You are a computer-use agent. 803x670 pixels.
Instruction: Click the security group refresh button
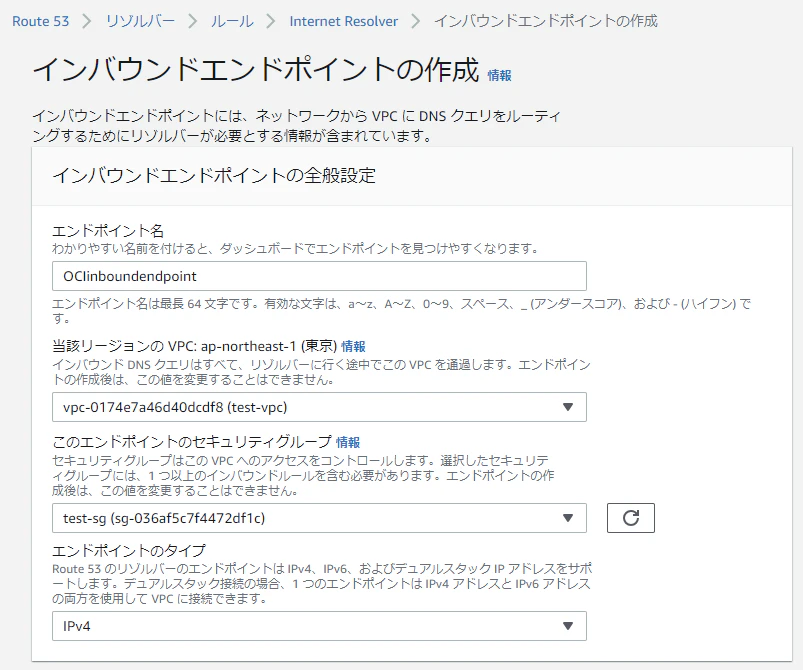pyautogui.click(x=630, y=518)
